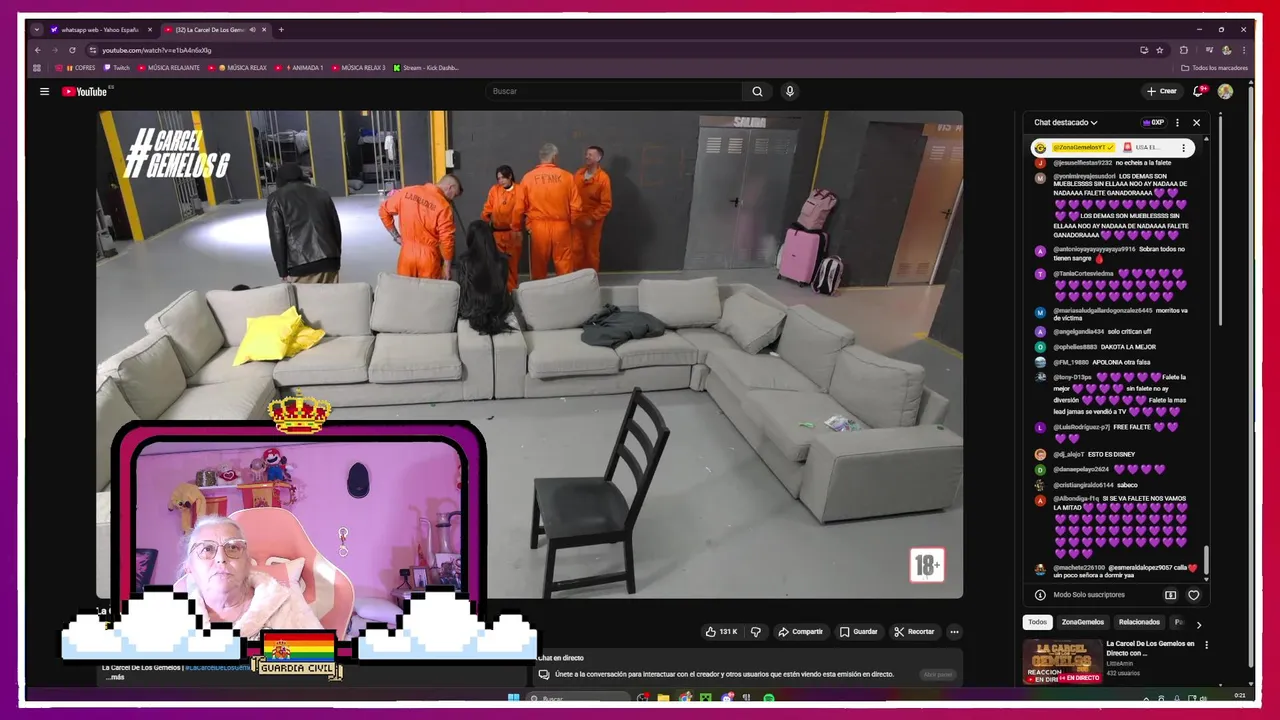Open the YouTube notifications bell

[x=1198, y=91]
